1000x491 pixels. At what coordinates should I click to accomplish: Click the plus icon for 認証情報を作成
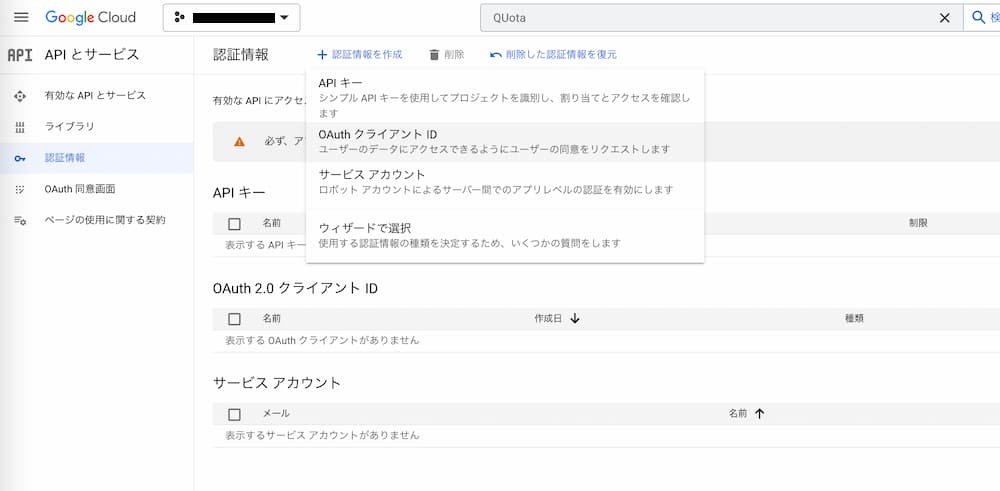coord(322,55)
